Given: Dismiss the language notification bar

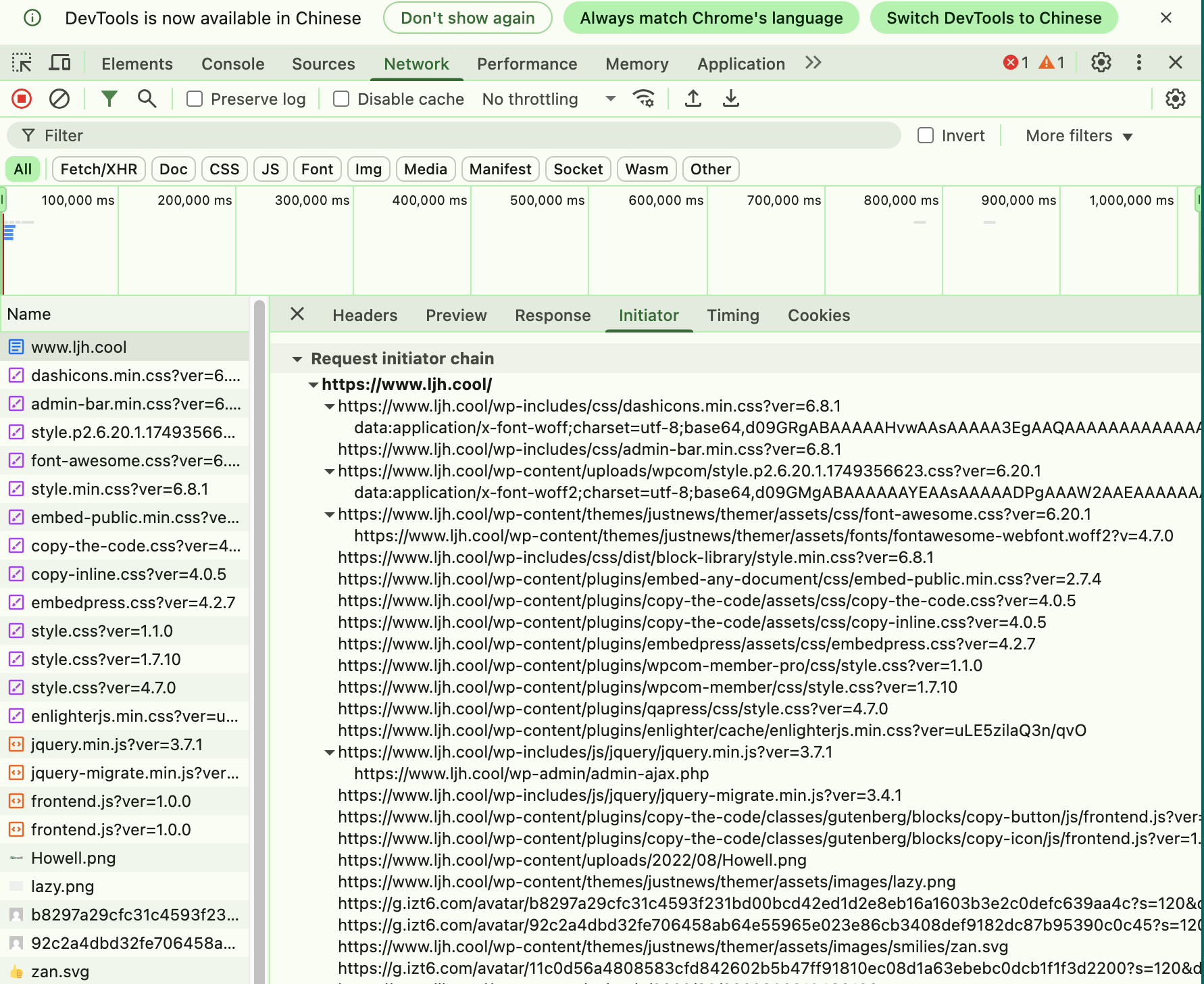Looking at the screenshot, I should point(1166,18).
